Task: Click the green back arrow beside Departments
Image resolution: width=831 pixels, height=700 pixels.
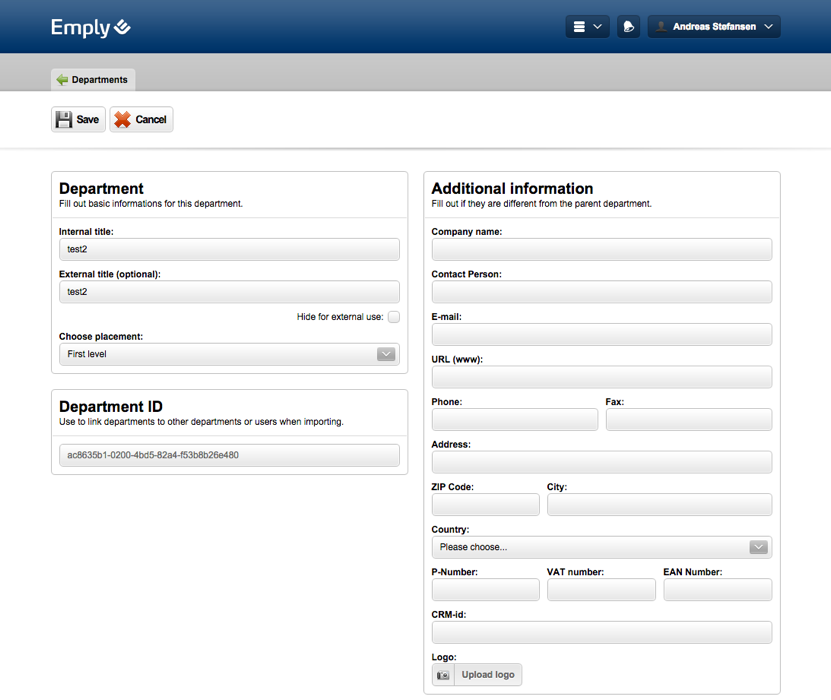Action: tap(62, 79)
